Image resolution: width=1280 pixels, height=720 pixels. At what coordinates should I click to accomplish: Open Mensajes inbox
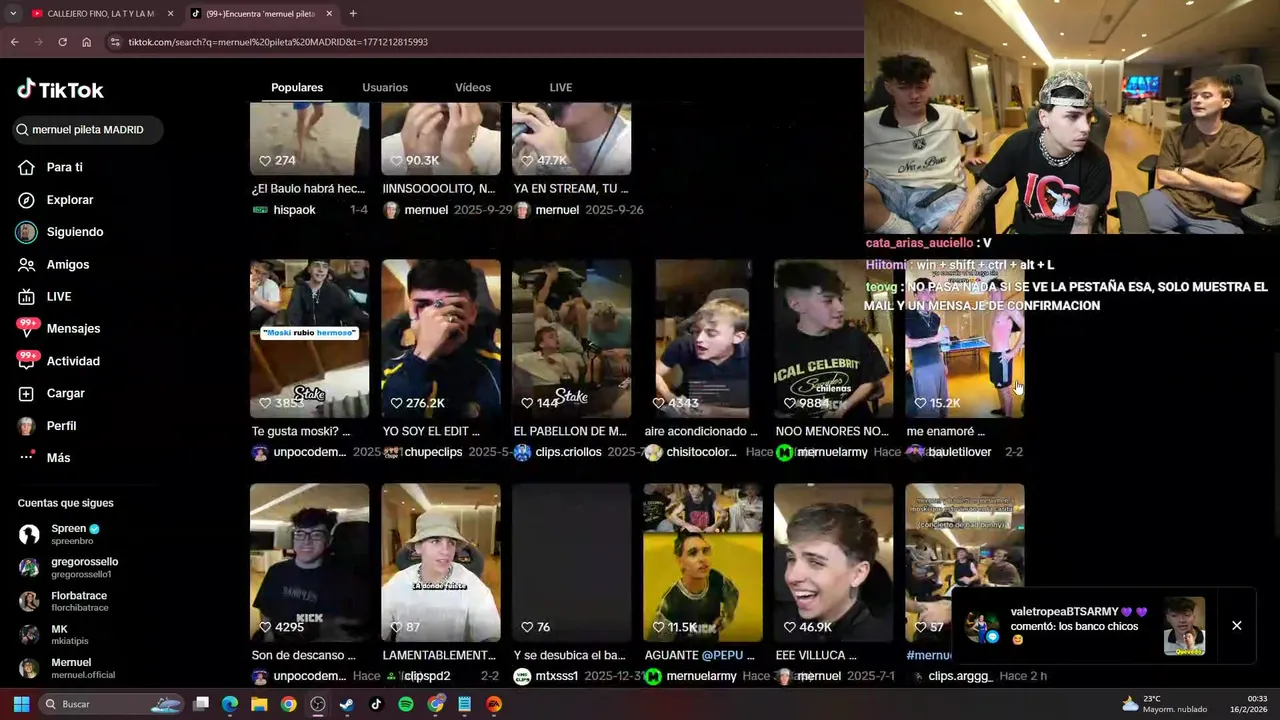pos(73,329)
